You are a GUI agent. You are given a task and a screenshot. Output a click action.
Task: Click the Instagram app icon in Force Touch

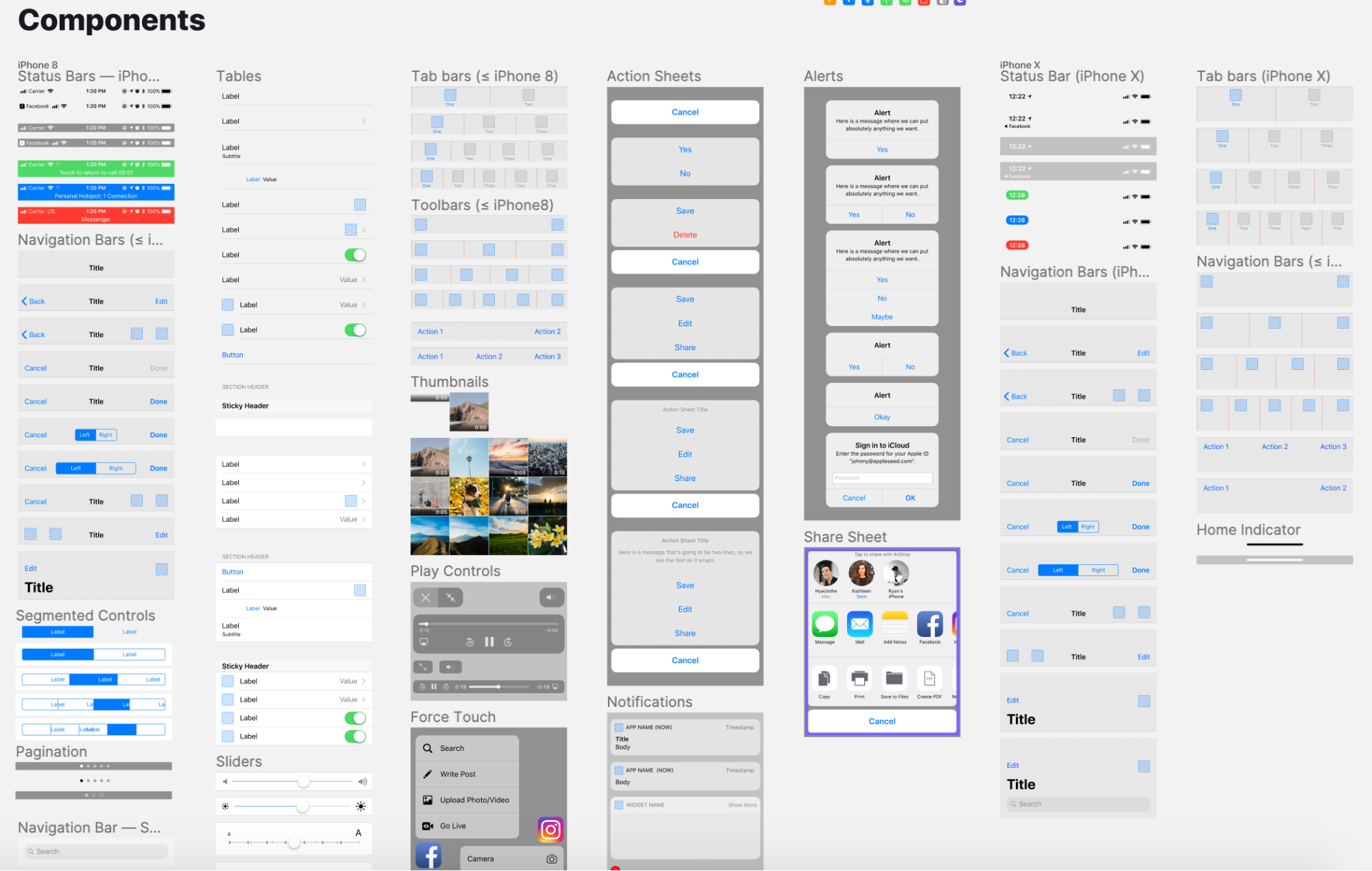point(550,830)
